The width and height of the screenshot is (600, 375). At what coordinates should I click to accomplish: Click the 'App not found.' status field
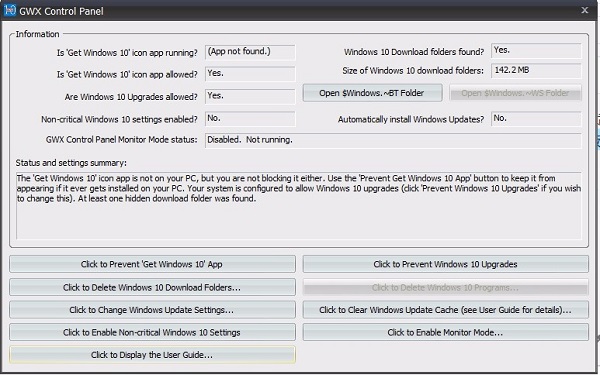250,52
